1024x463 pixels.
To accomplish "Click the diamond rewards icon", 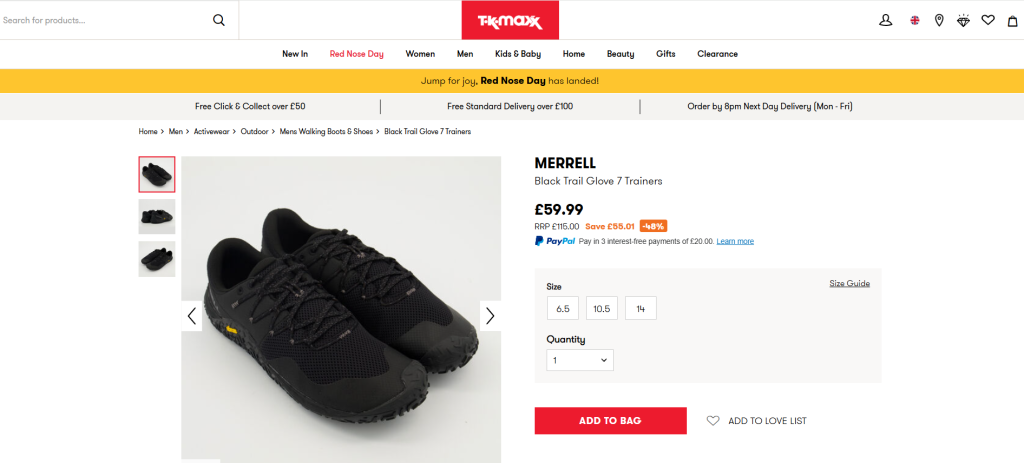I will (x=963, y=20).
